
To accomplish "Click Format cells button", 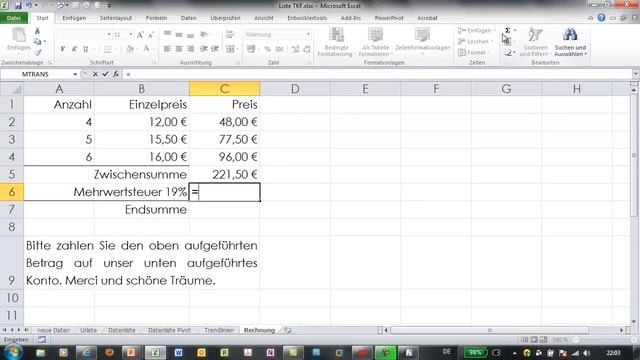I will 473,53.
